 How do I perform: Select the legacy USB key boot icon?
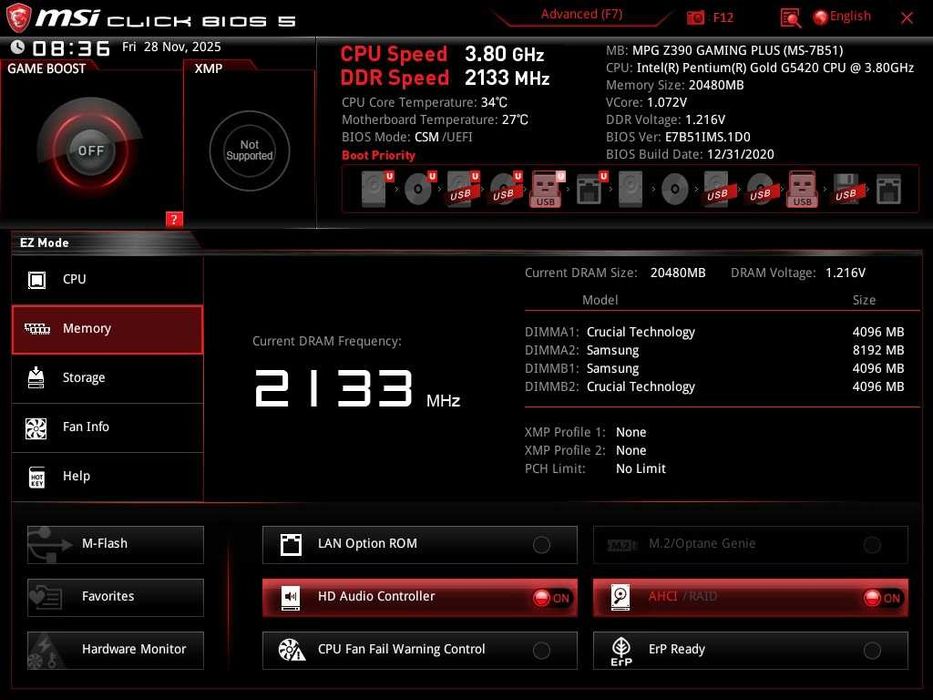802,189
